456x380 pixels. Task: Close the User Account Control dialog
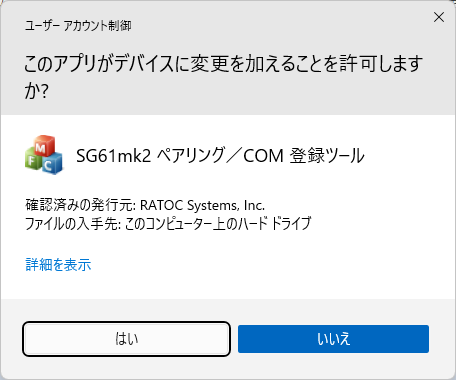click(x=439, y=17)
